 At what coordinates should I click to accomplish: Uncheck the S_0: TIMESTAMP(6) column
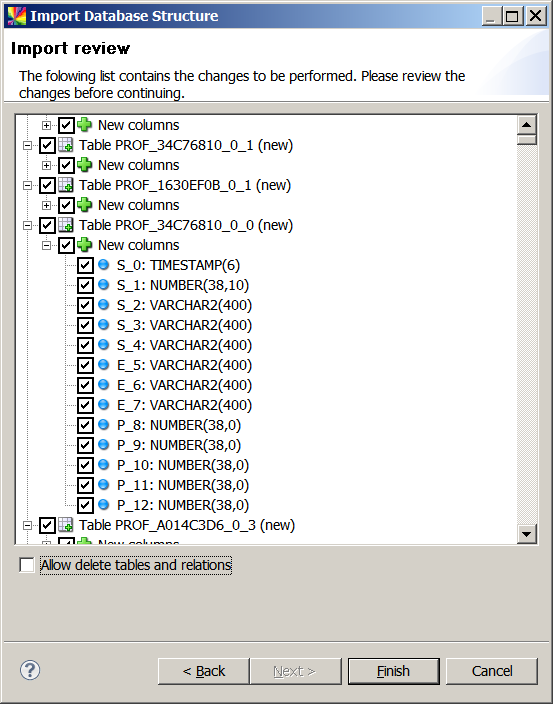(85, 265)
